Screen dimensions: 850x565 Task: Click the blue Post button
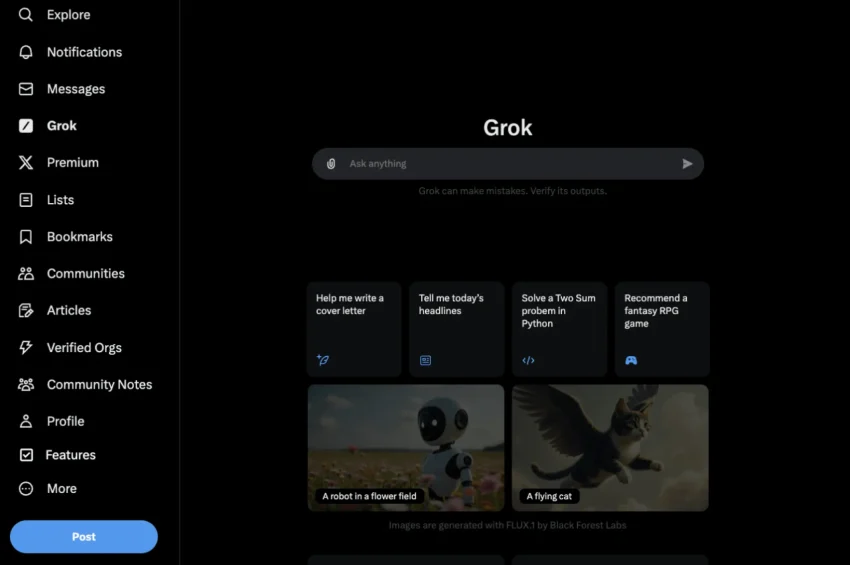click(x=84, y=537)
